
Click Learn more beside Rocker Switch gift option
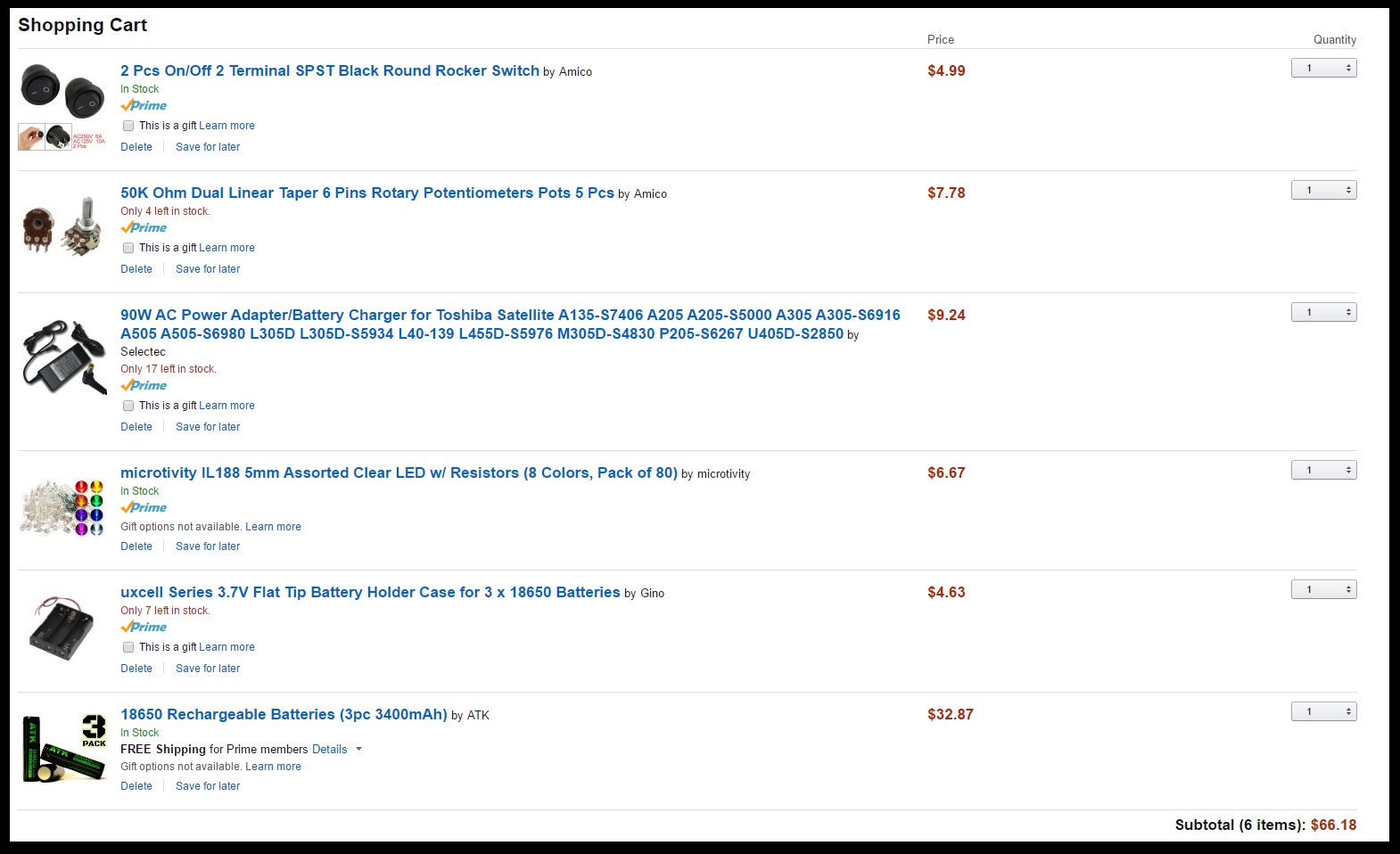[x=226, y=126]
